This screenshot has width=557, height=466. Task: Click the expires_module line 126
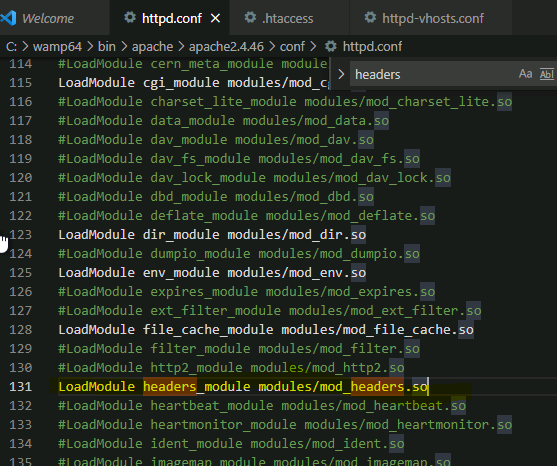pos(247,292)
